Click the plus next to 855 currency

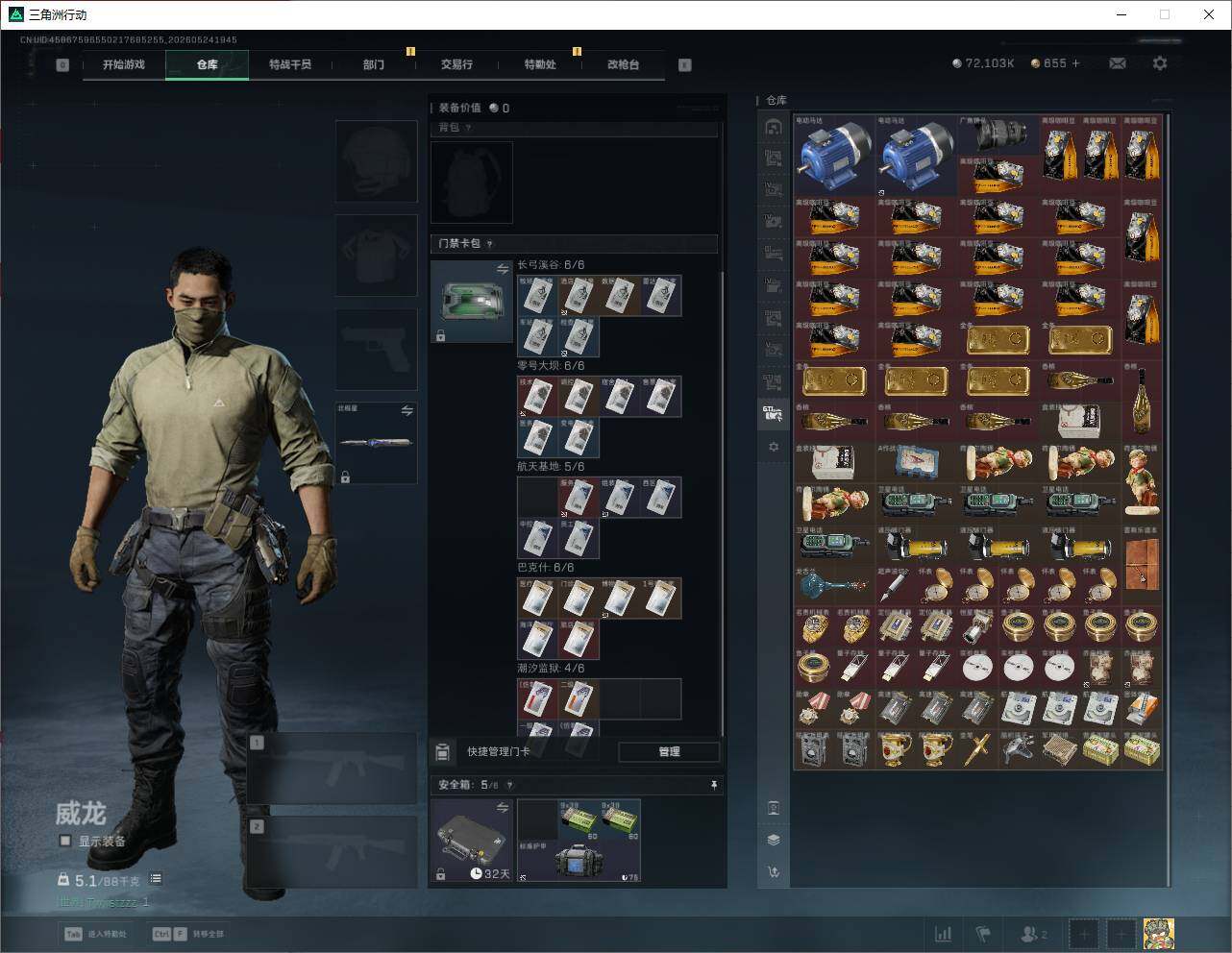tap(1075, 63)
